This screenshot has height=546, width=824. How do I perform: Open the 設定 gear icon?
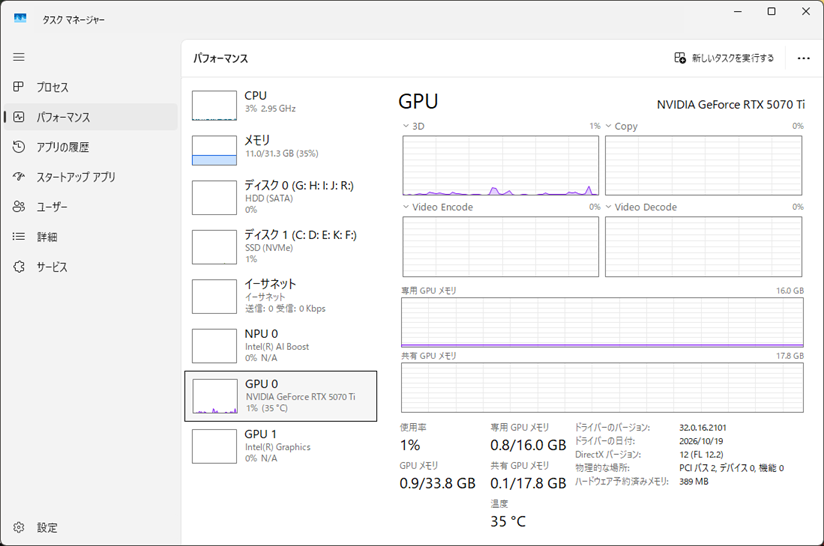coord(18,527)
